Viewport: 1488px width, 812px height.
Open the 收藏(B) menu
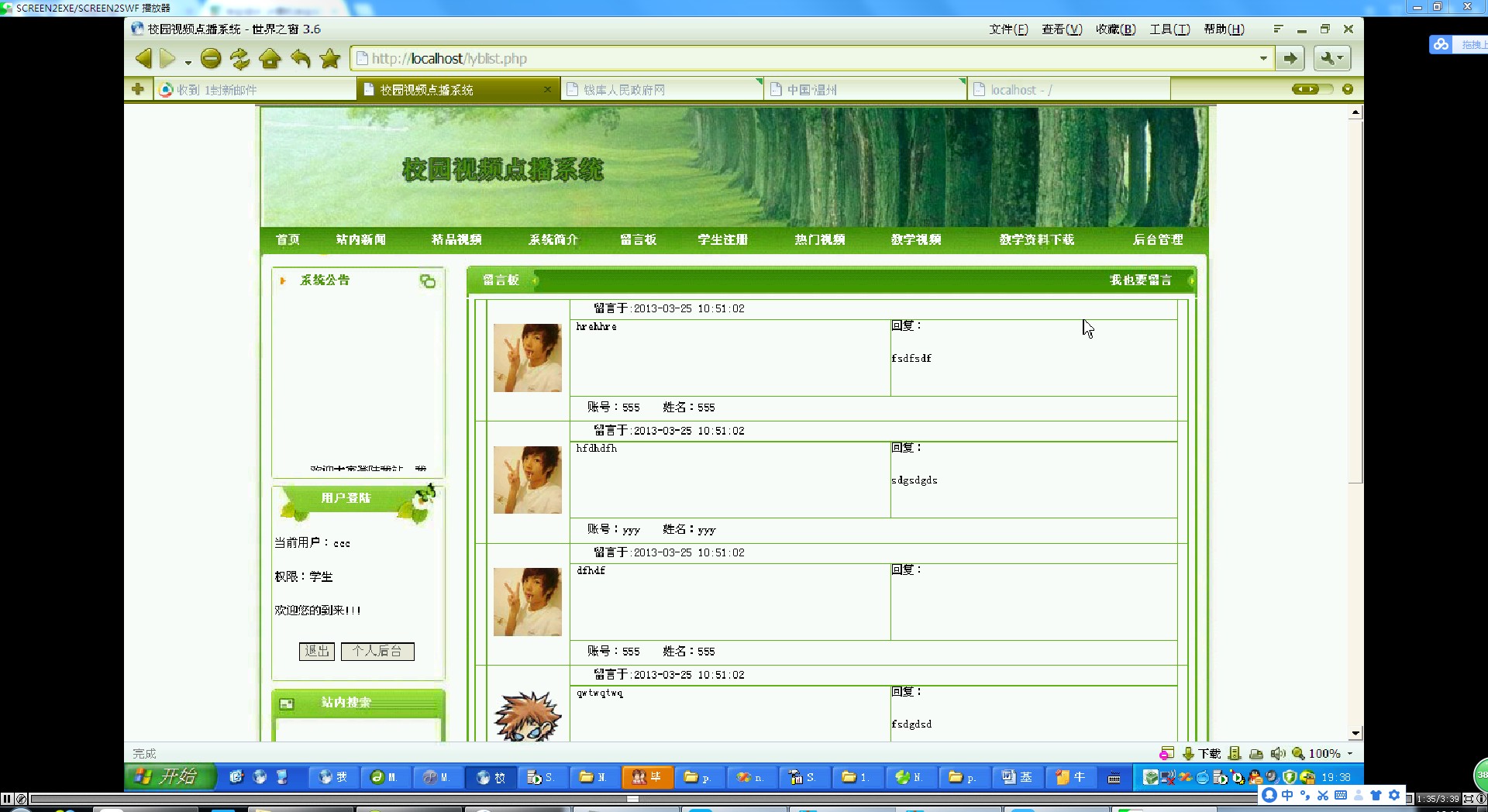(x=1115, y=29)
